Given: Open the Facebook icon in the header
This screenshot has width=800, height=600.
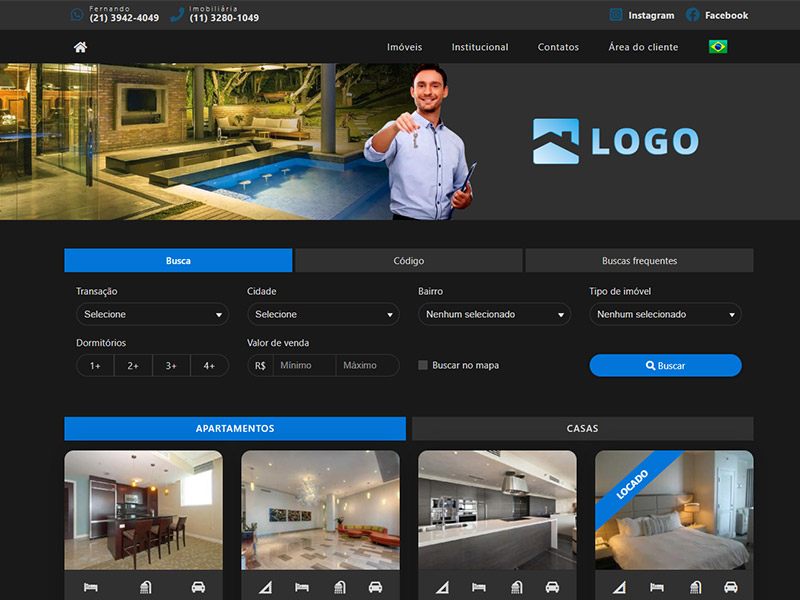Looking at the screenshot, I should click(x=692, y=15).
